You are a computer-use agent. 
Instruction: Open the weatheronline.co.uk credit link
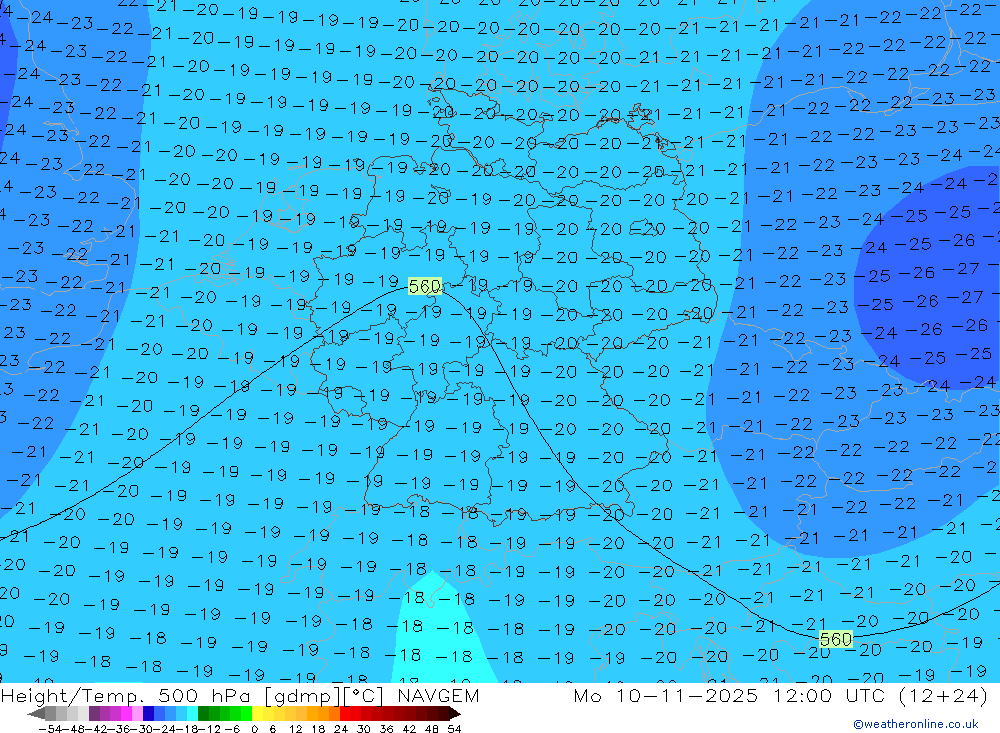click(916, 724)
